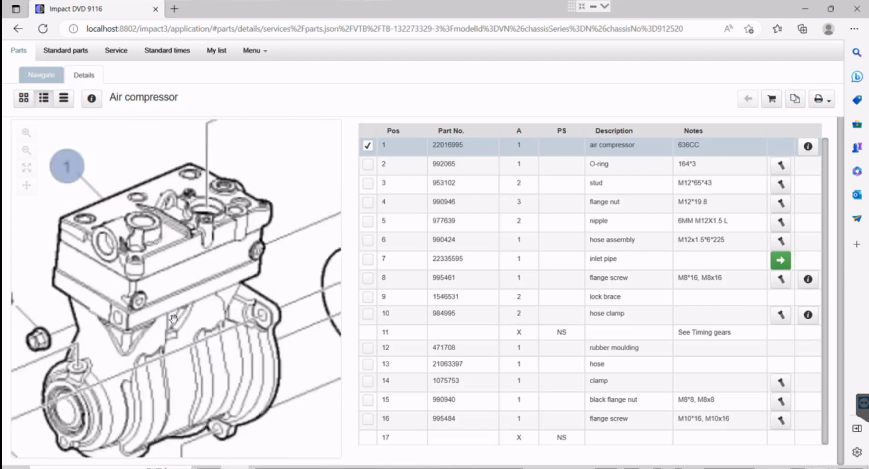Open info icon for air compressor row
Screen dimensions: 869x469
click(x=808, y=146)
